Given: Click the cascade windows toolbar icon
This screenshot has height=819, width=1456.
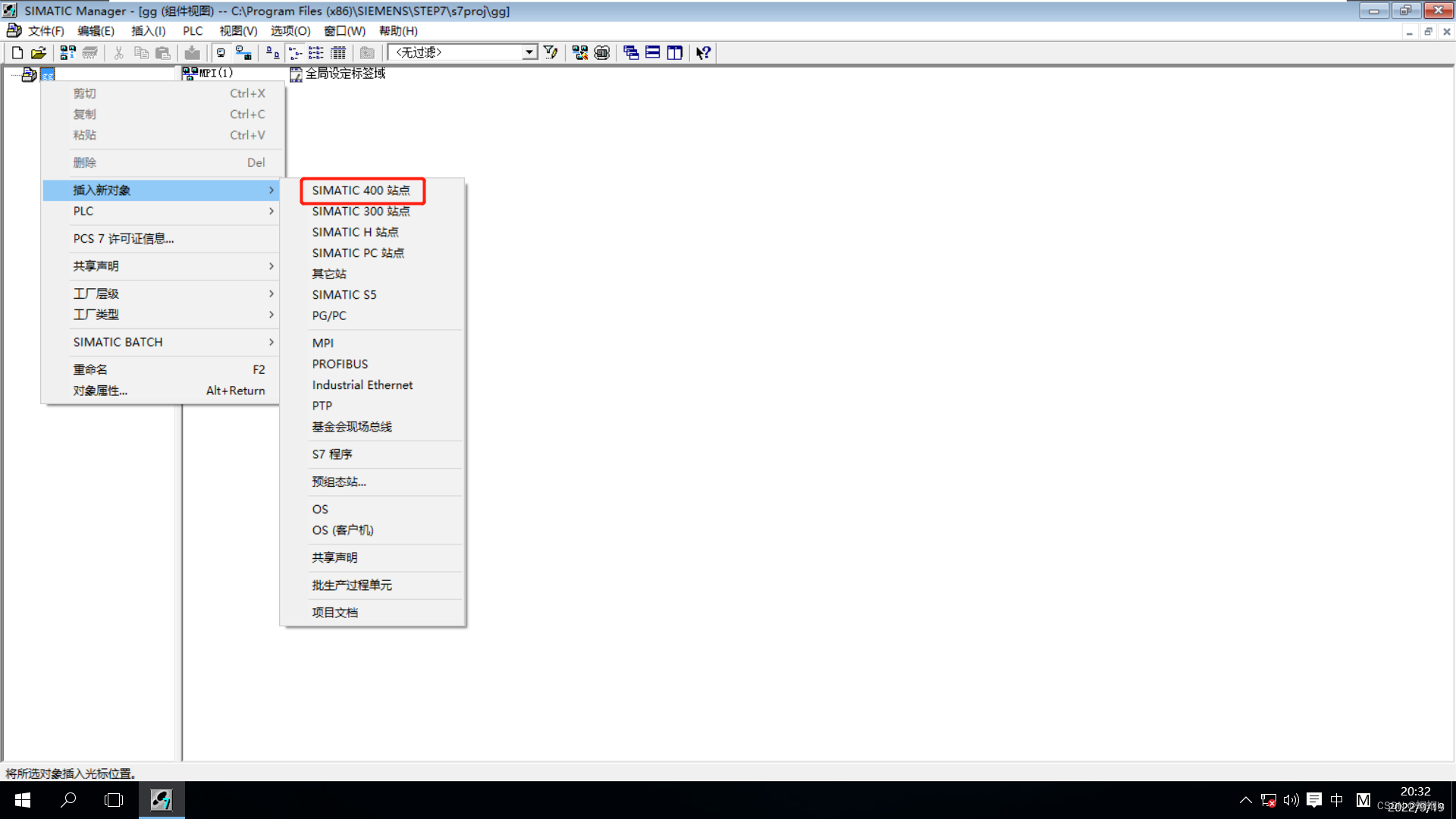Looking at the screenshot, I should (631, 52).
